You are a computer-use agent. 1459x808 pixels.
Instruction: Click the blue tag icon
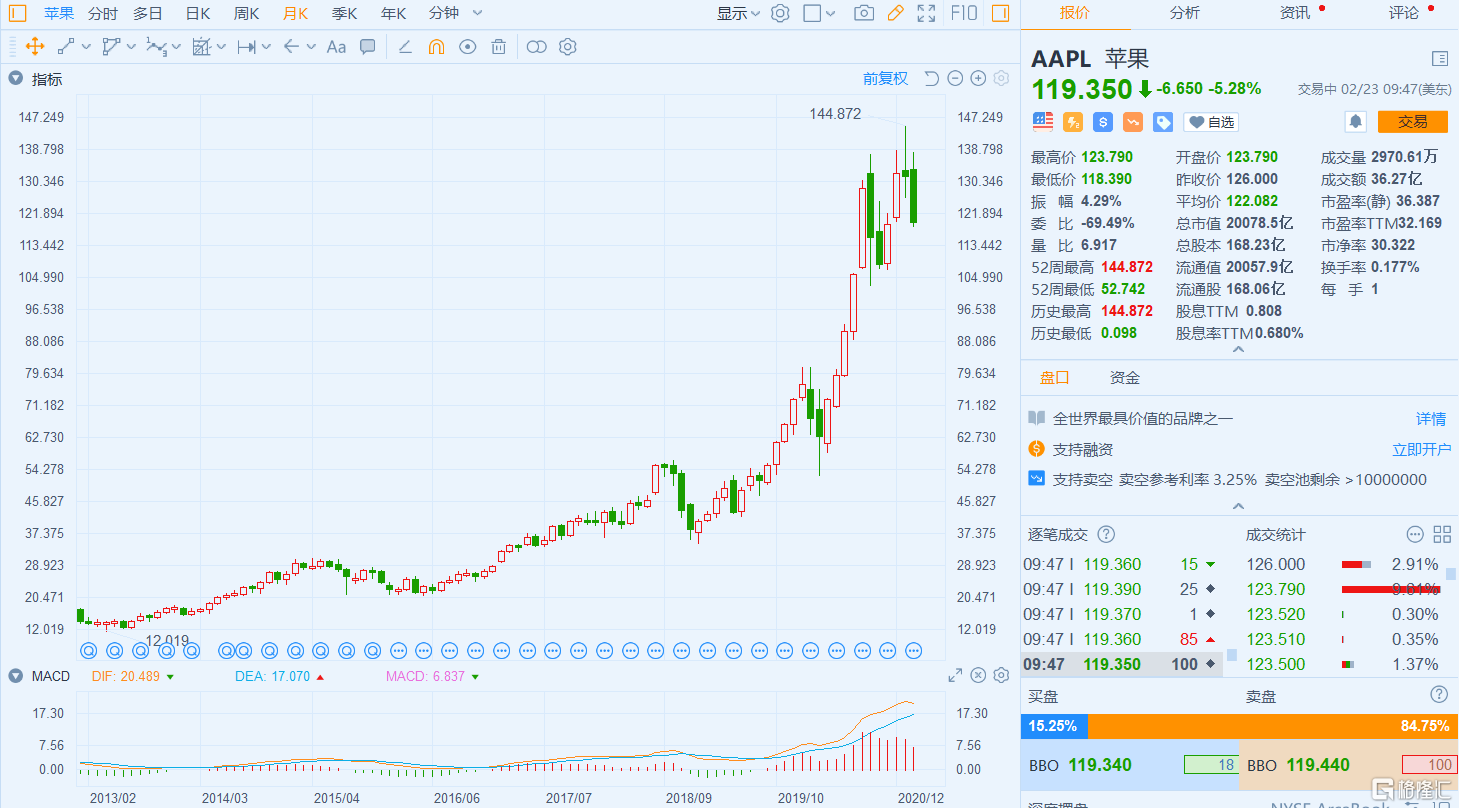pos(1163,121)
